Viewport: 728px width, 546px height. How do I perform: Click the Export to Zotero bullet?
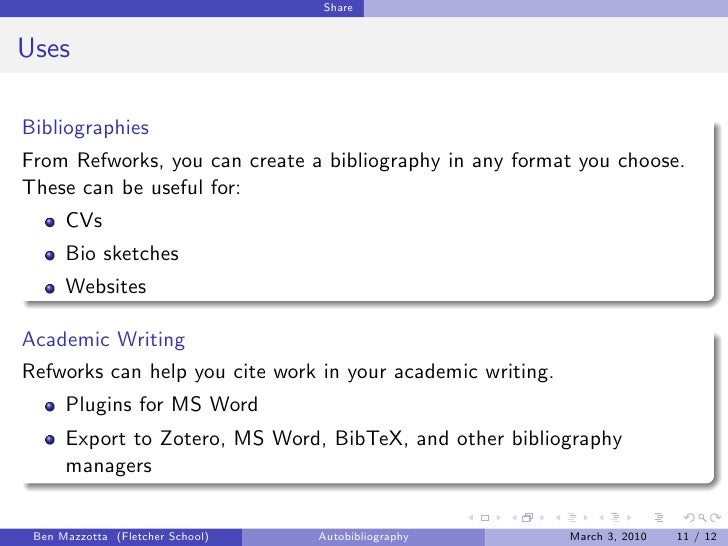(344, 452)
